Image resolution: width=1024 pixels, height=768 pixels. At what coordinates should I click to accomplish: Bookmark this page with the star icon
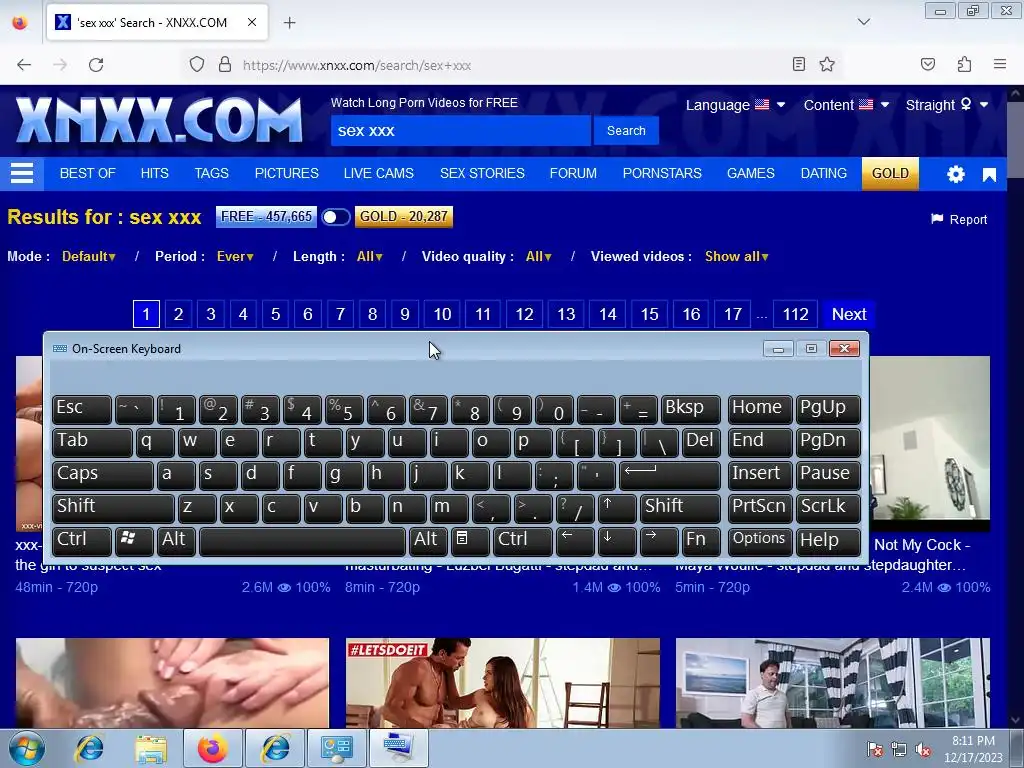click(x=827, y=64)
